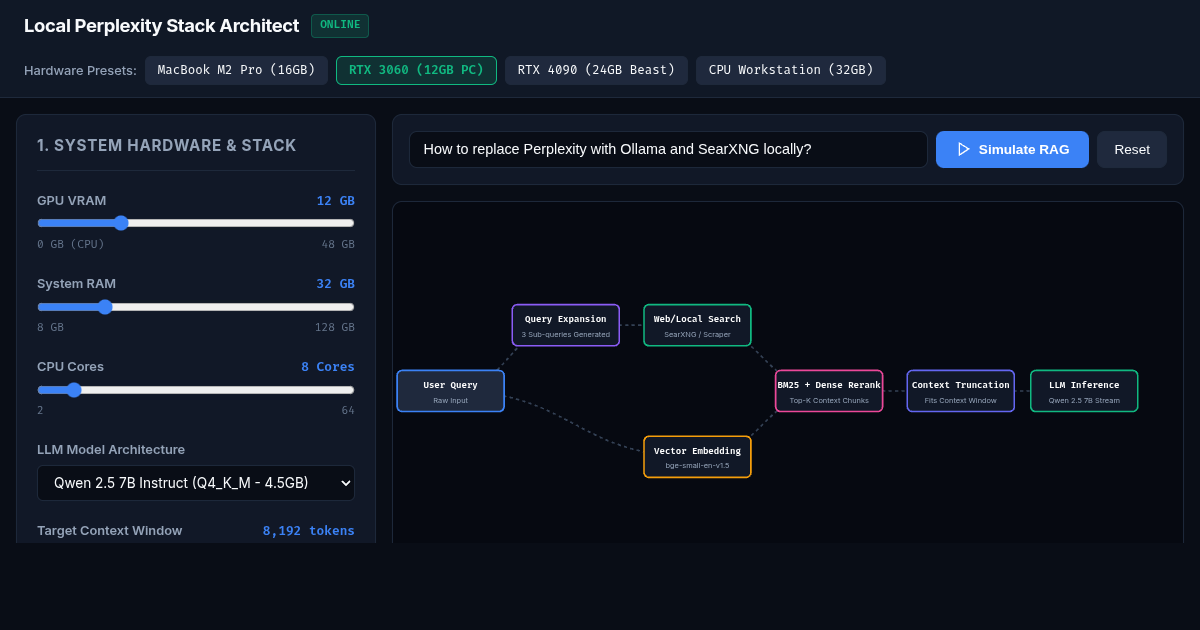Viewport: 1200px width, 630px height.
Task: Click the 'Target Context Window' label
Action: pos(110,531)
